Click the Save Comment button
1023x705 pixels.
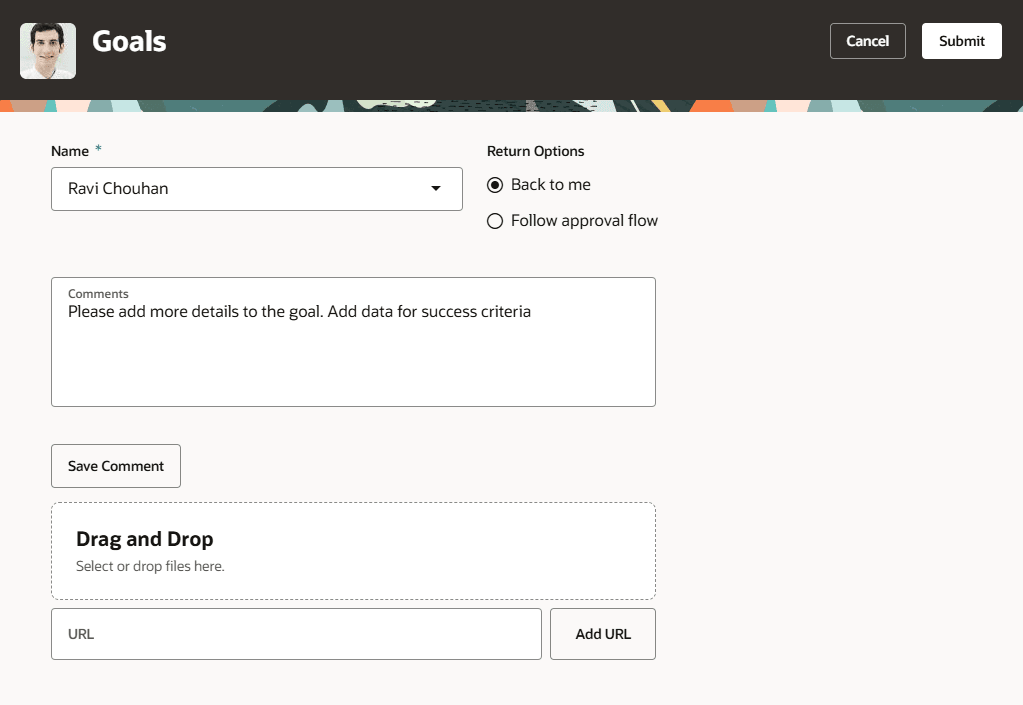click(x=115, y=465)
